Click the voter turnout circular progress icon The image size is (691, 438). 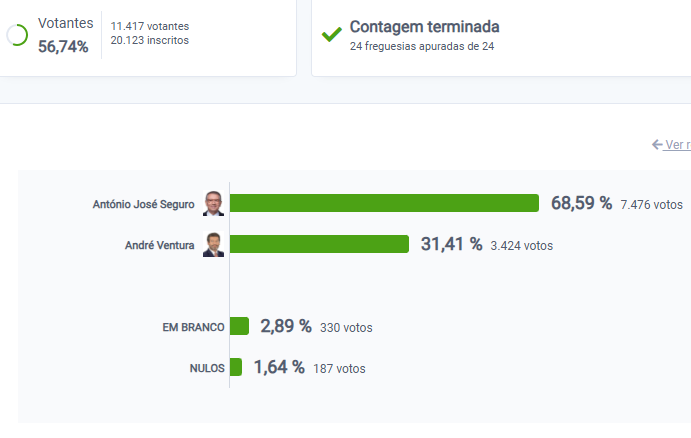(17, 35)
